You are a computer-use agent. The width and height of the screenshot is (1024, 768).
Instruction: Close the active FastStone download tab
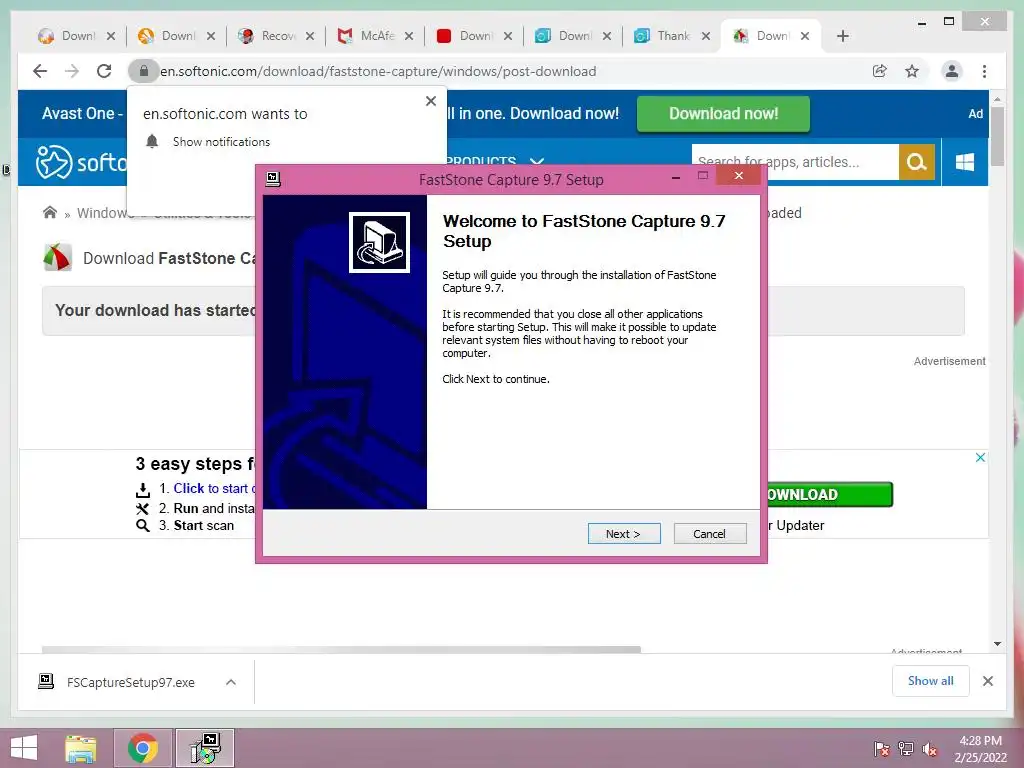[x=805, y=36]
